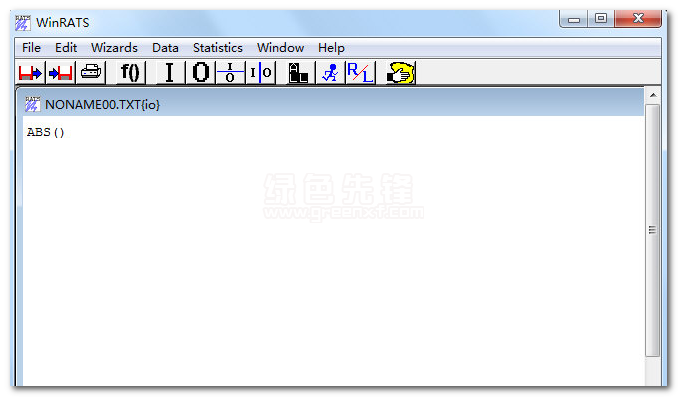678x397 pixels.
Task: Close the WinRATS window
Action: tap(638, 19)
